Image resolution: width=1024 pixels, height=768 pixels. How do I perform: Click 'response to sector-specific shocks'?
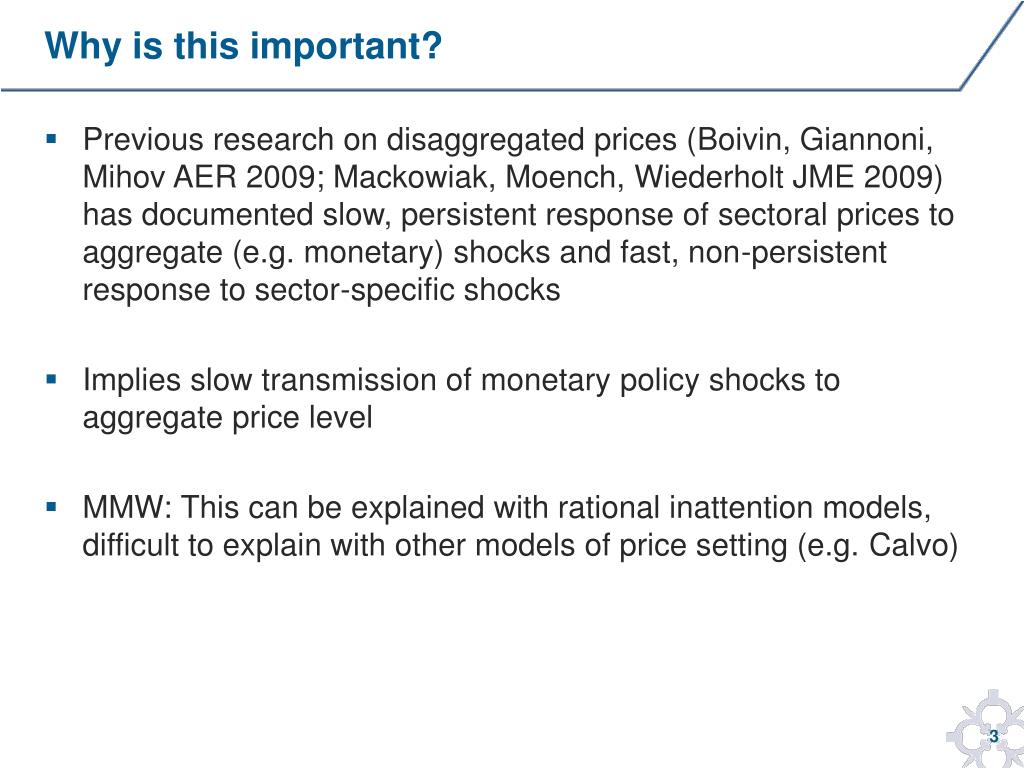pyautogui.click(x=321, y=291)
